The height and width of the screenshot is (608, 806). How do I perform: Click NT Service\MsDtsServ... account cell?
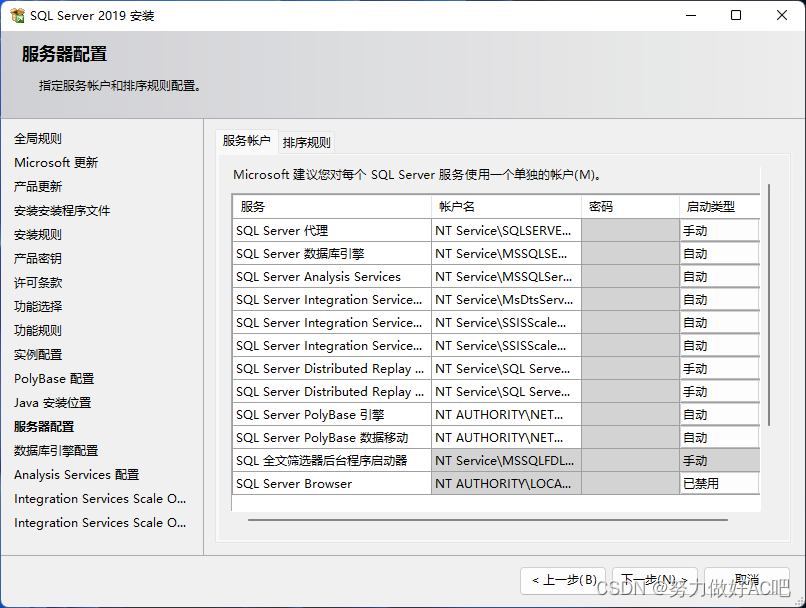coord(506,300)
